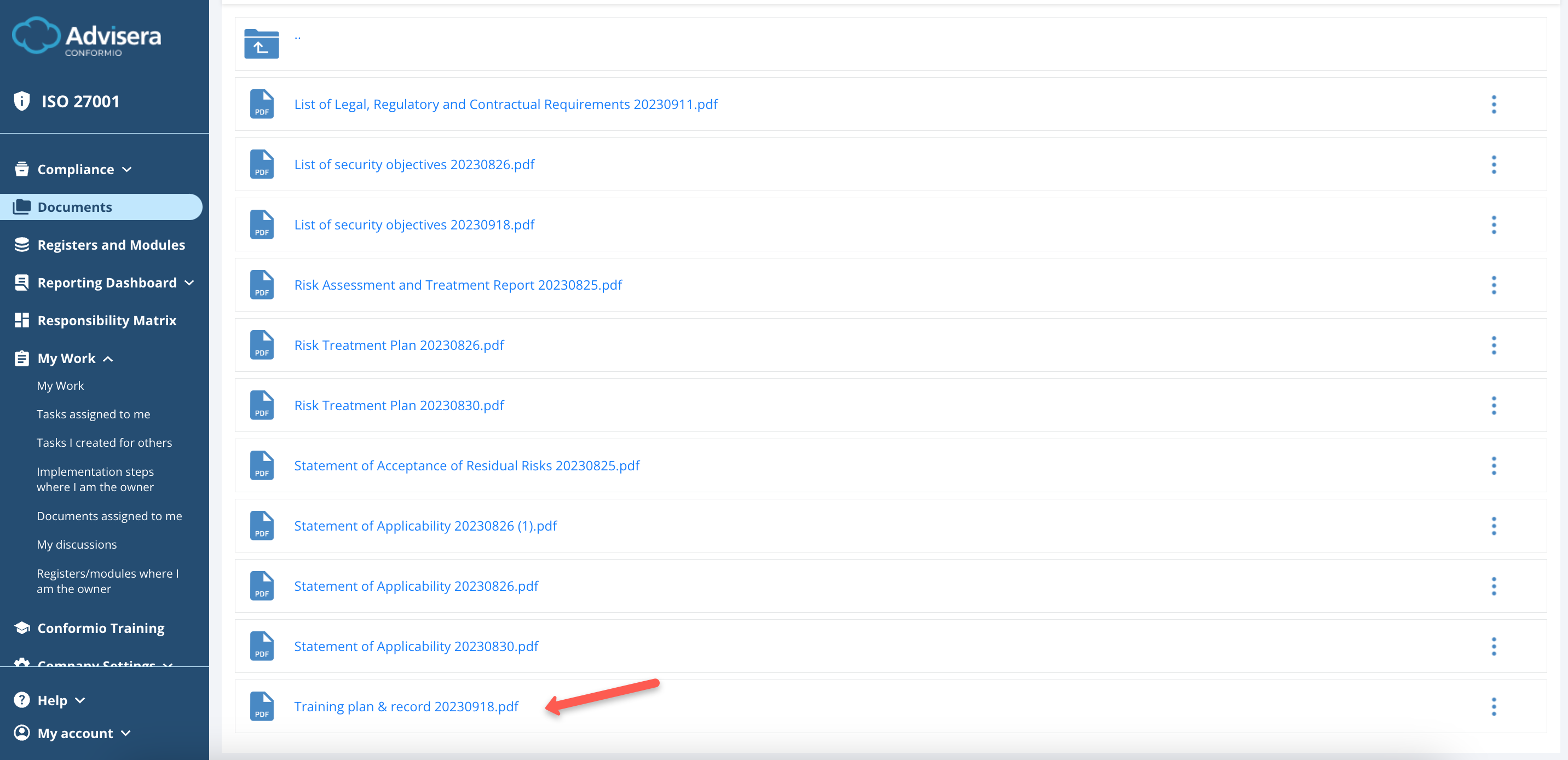The image size is (1568, 760).
Task: Open Conformio Training section
Action: (100, 628)
